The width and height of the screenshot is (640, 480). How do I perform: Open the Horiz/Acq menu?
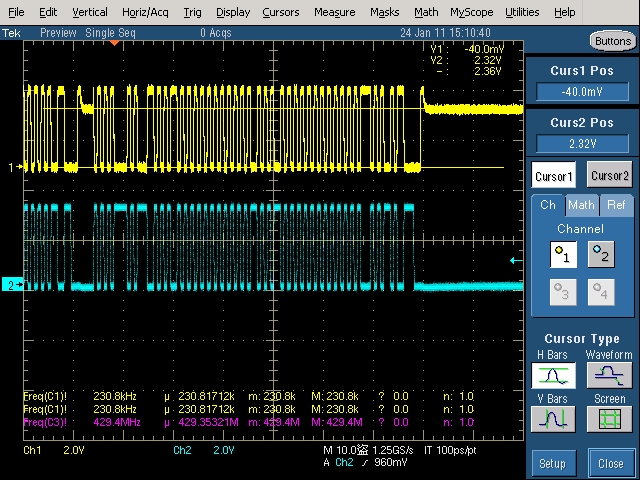tap(145, 12)
